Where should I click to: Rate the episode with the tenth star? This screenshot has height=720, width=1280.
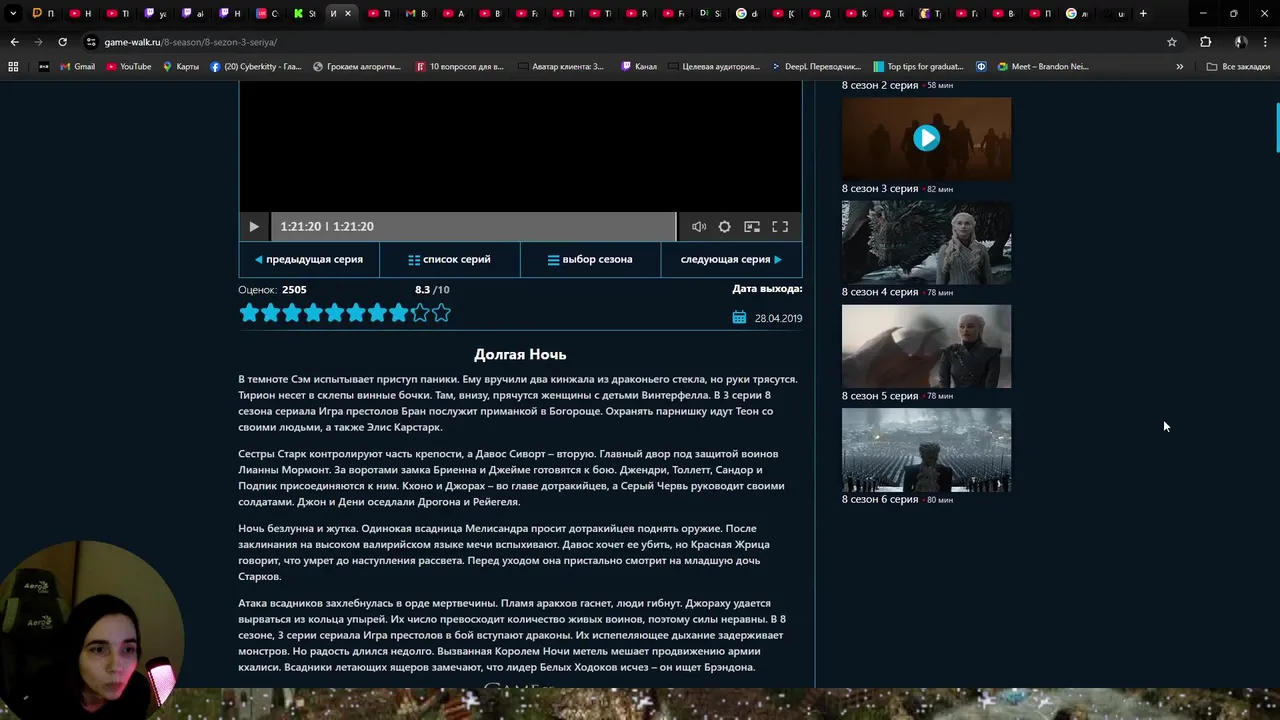[x=441, y=313]
